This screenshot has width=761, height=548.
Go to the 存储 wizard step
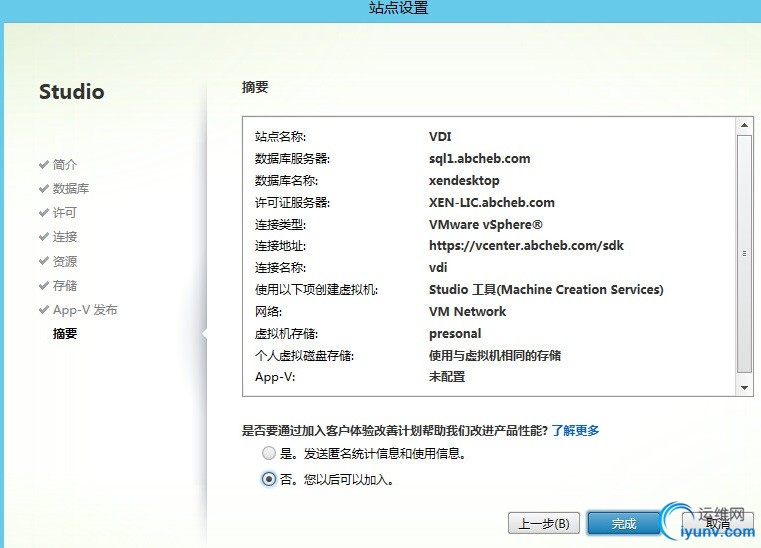tap(65, 285)
